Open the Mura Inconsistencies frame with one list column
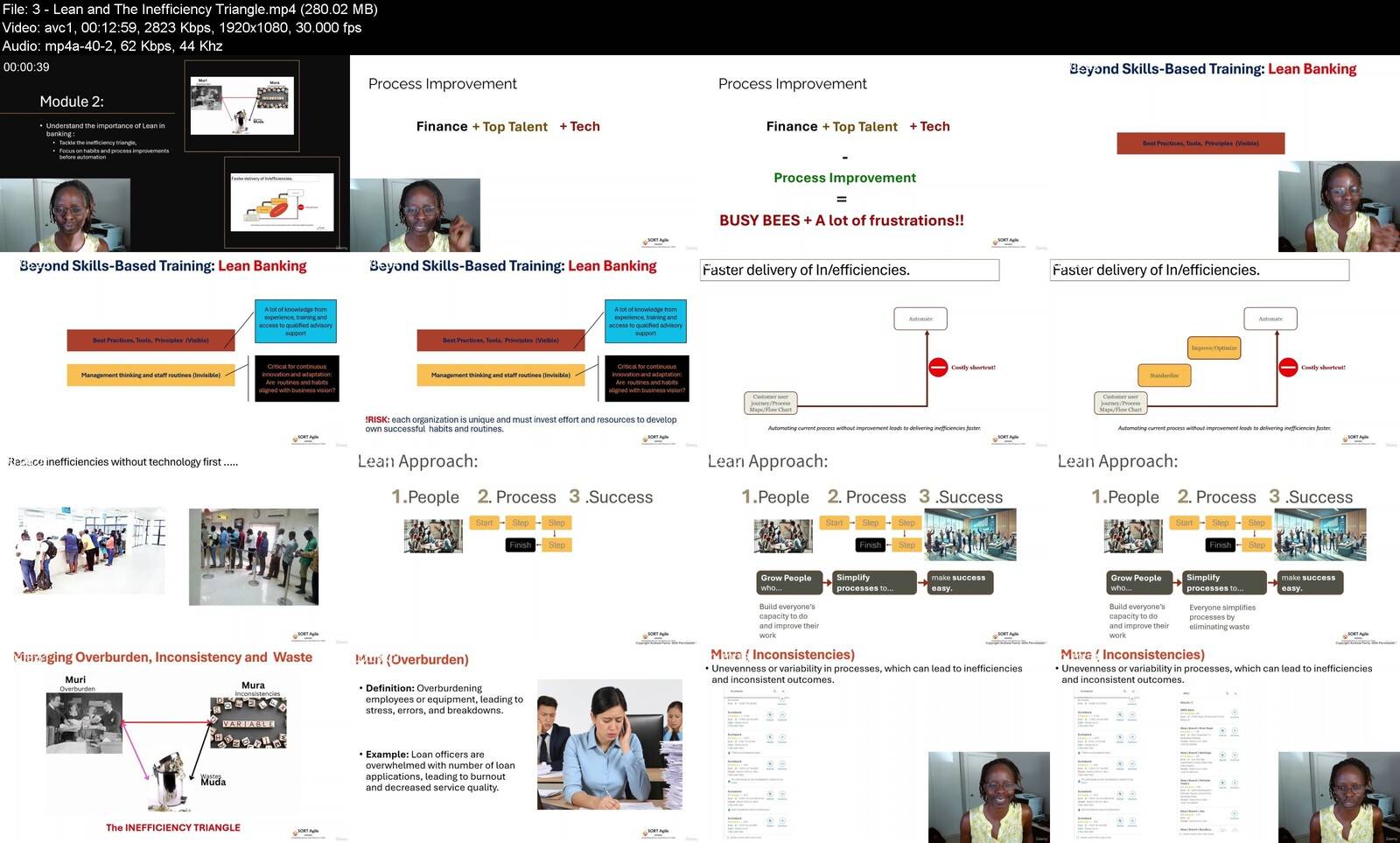1400x843 pixels. point(875,744)
